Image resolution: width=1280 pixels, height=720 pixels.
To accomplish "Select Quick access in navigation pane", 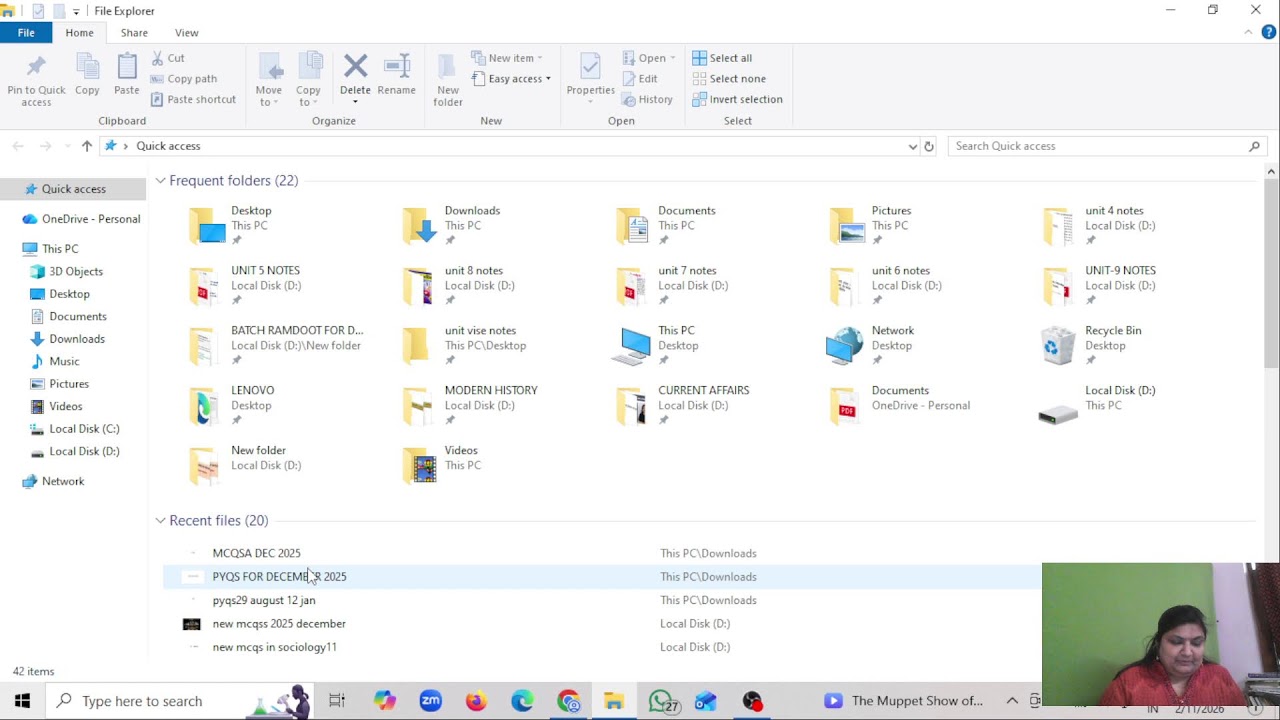I will 73,189.
